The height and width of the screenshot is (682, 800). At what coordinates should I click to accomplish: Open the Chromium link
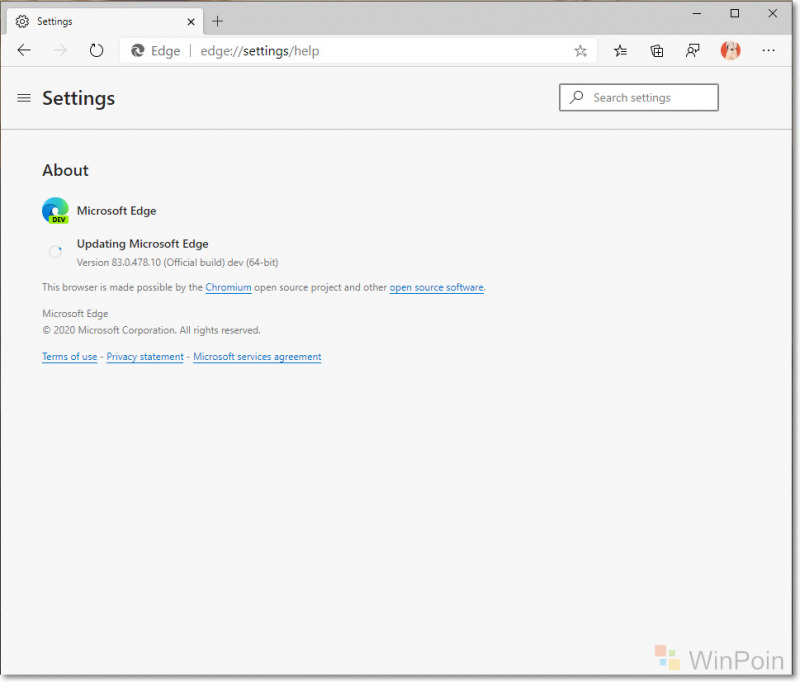(x=228, y=287)
